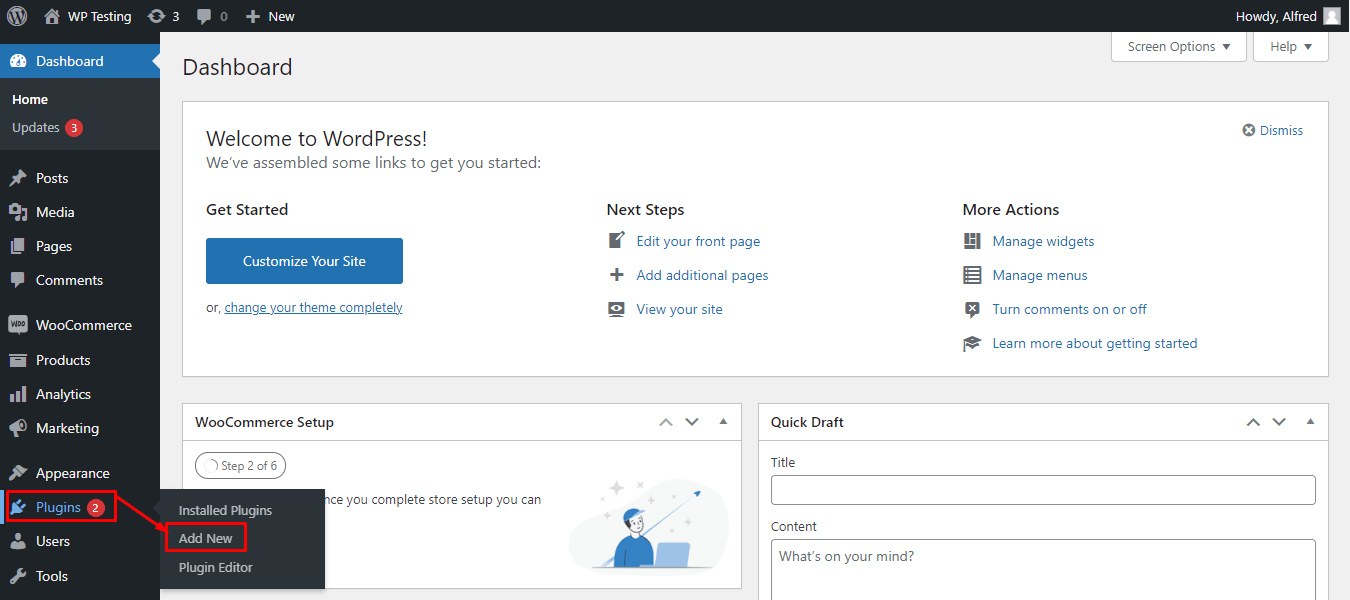The image size is (1350, 600).
Task: Click Alfred's user avatar
Action: [1331, 16]
